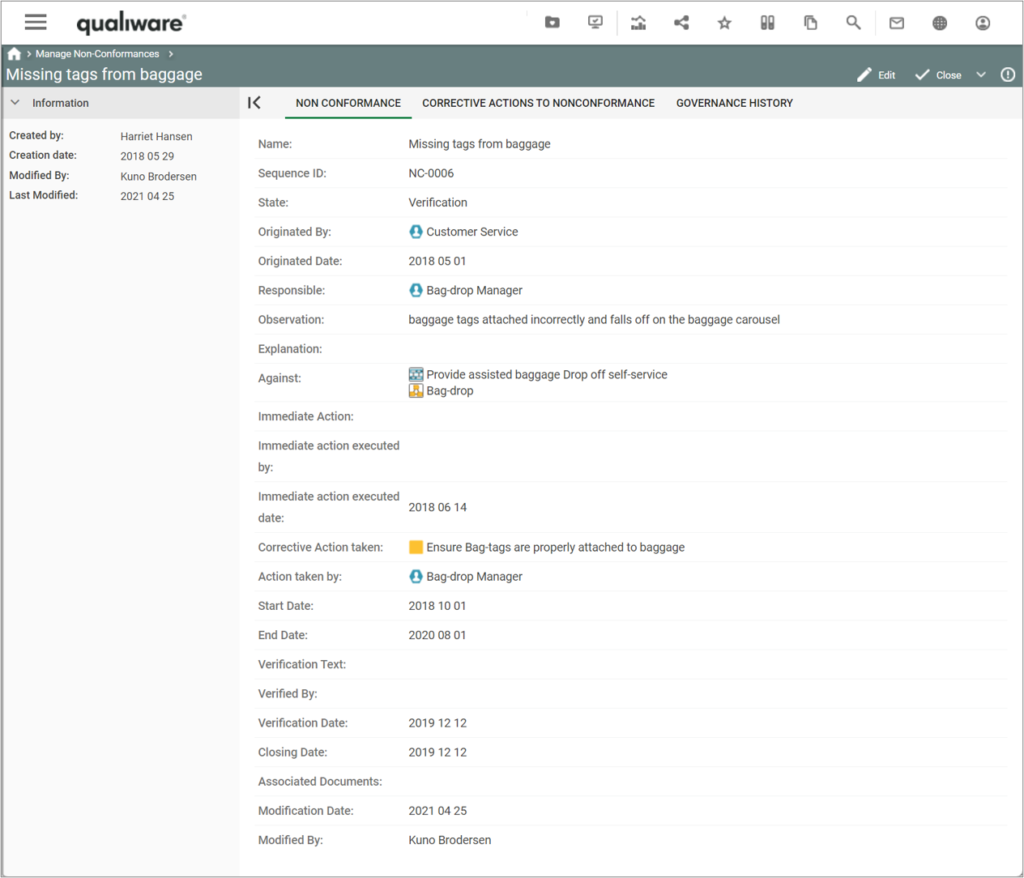
Task: Click the share icon in top toolbar
Action: click(x=681, y=22)
